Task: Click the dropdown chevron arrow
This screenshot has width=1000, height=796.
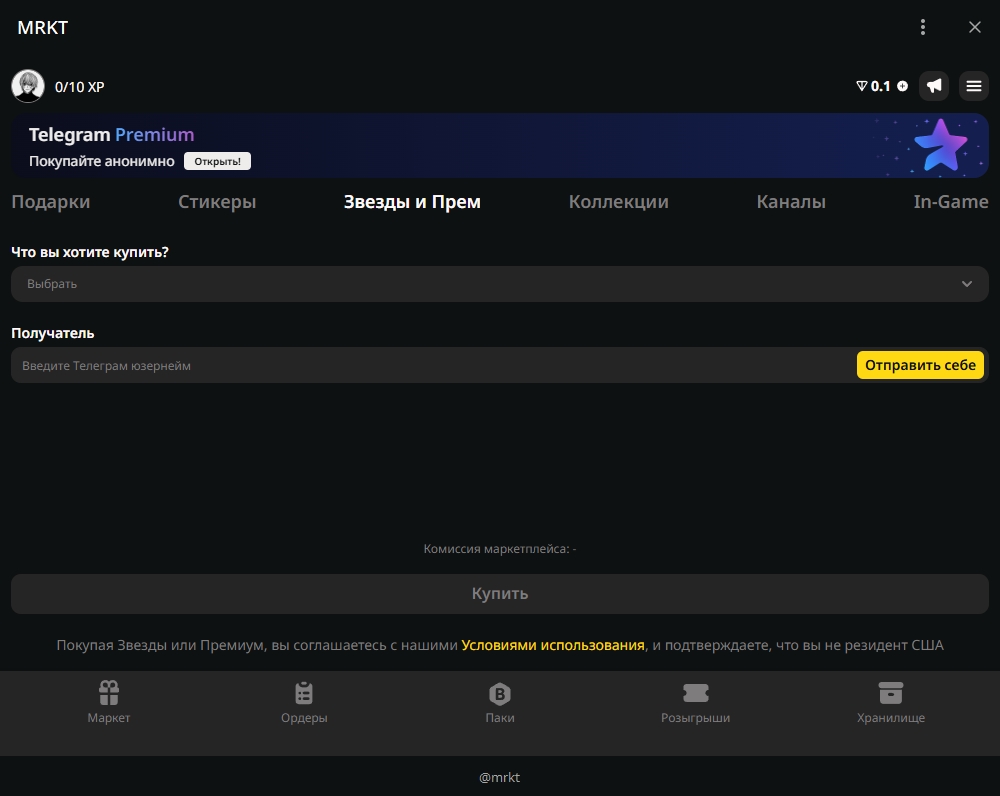Action: tap(967, 284)
